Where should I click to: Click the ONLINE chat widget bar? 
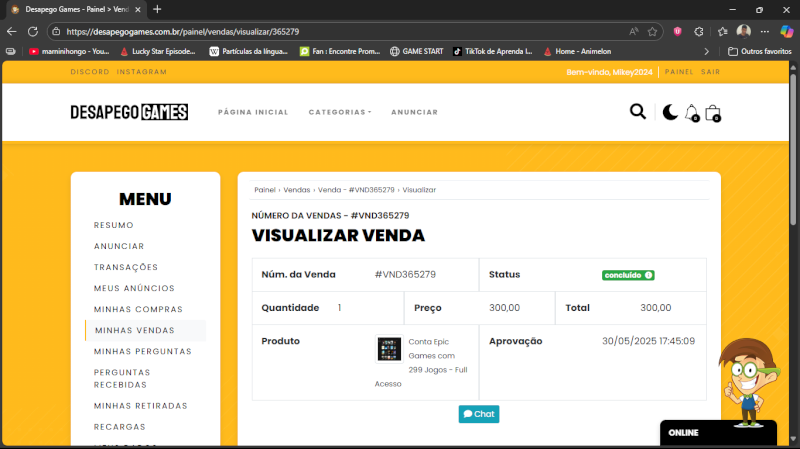718,433
